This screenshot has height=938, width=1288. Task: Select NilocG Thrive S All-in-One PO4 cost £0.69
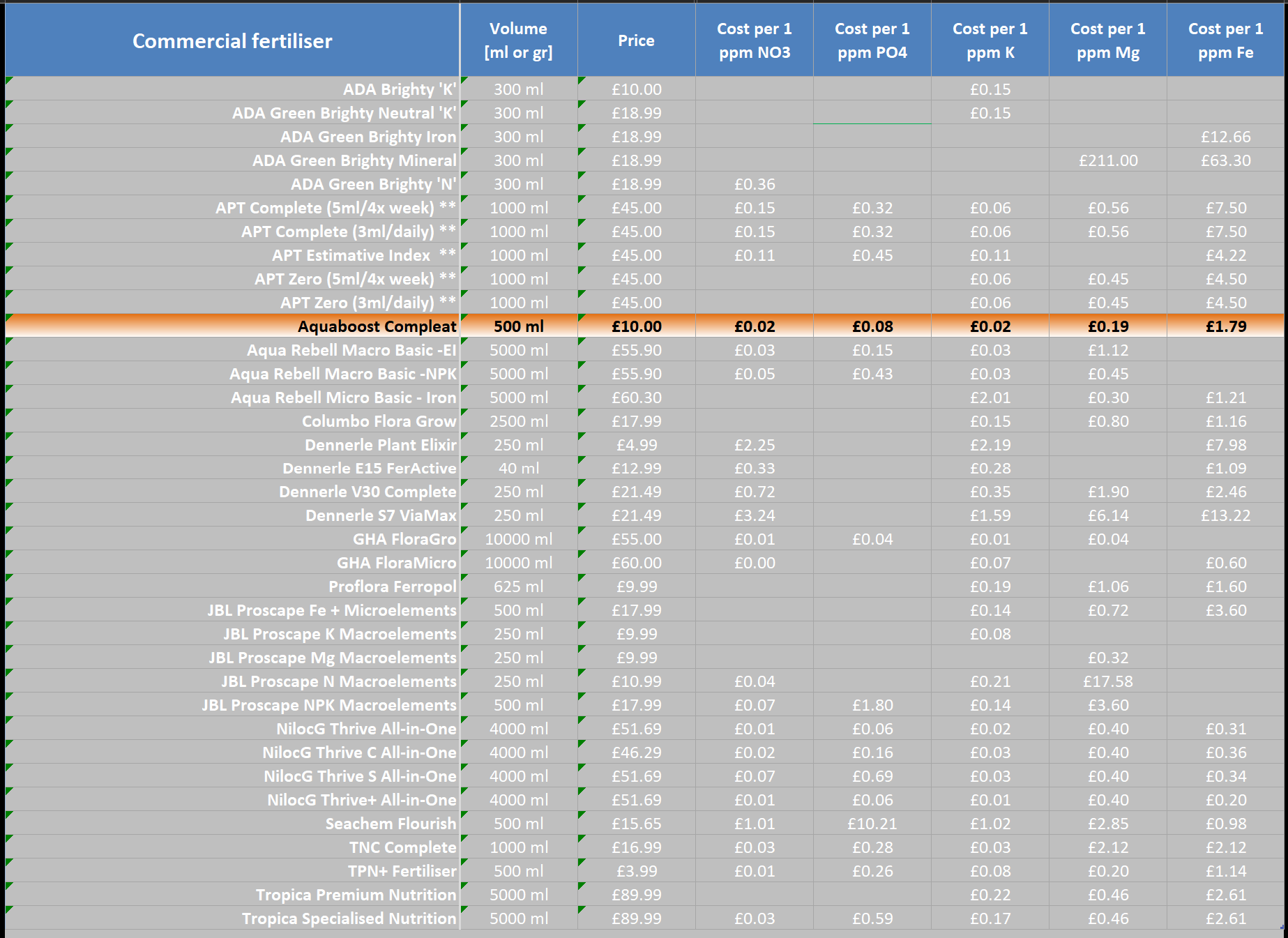click(x=872, y=776)
